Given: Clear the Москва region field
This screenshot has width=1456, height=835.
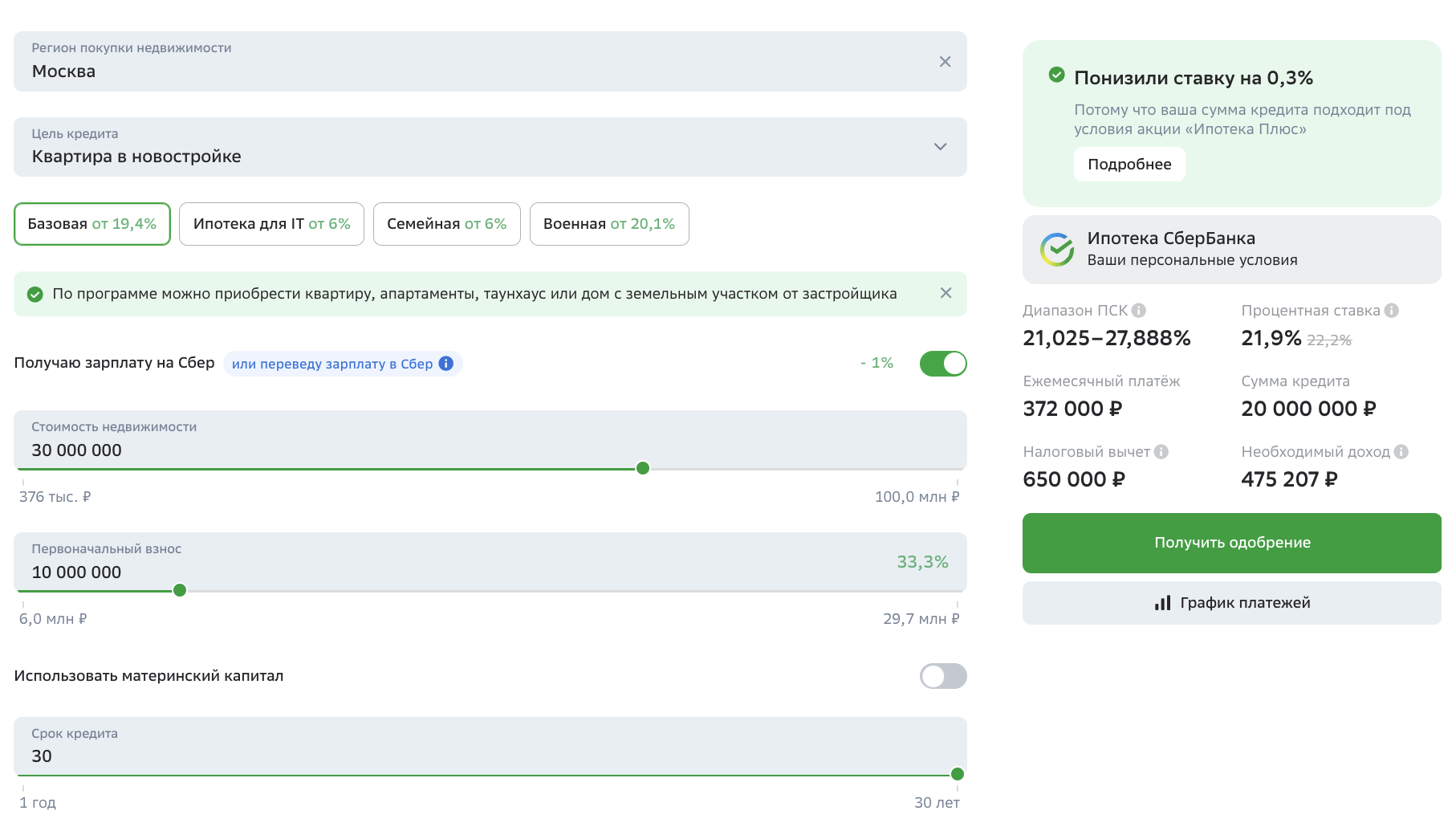Looking at the screenshot, I should (x=945, y=62).
